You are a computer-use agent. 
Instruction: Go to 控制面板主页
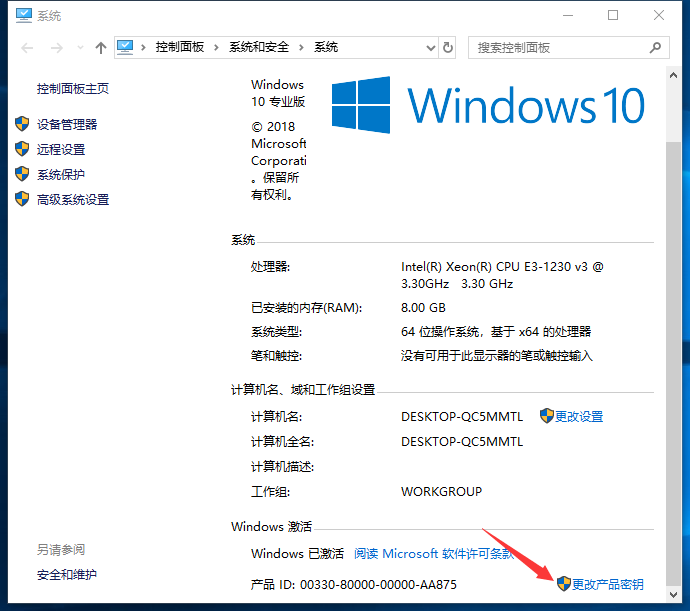[x=73, y=89]
